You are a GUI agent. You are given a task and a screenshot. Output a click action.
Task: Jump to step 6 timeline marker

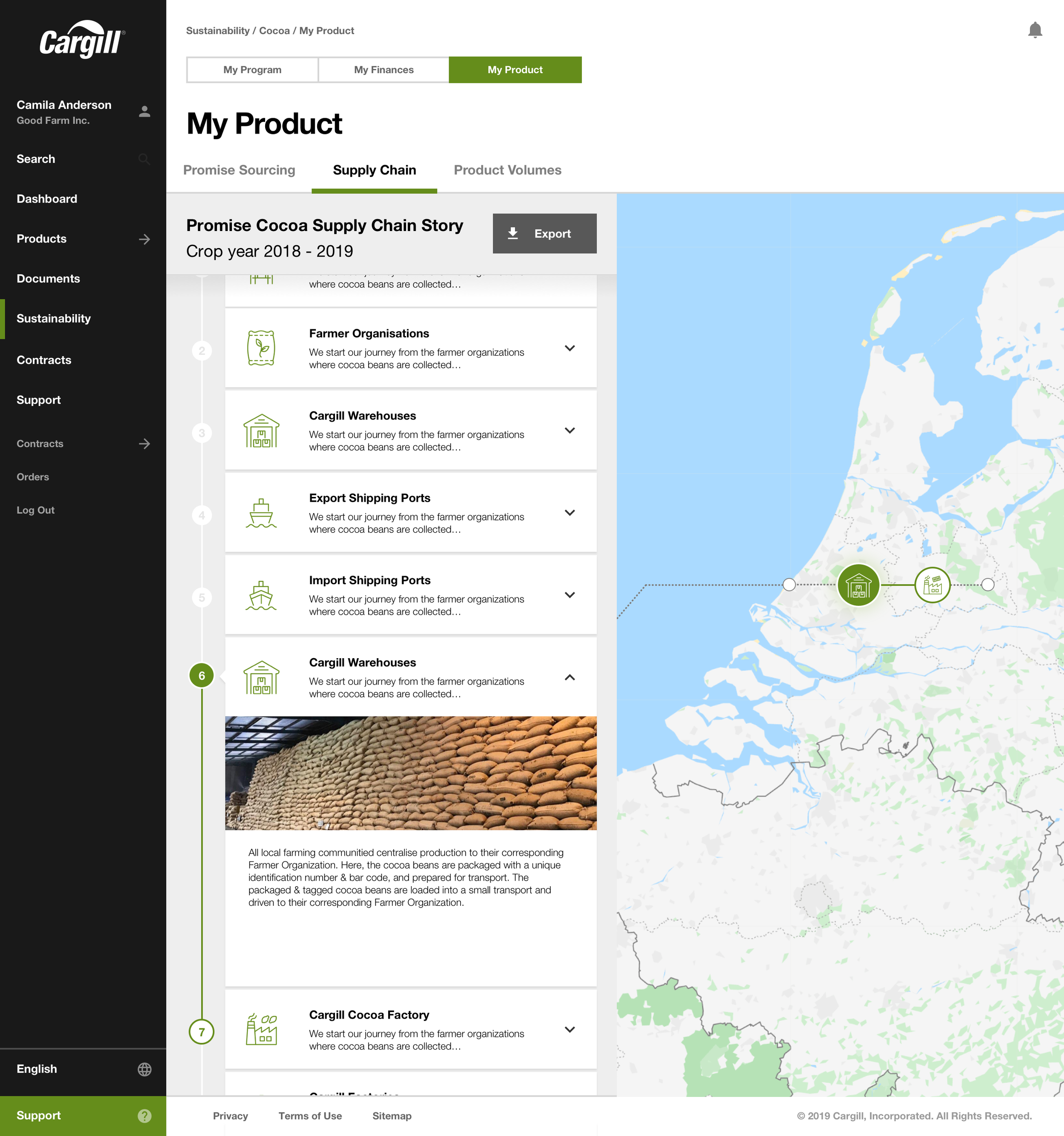pyautogui.click(x=202, y=676)
